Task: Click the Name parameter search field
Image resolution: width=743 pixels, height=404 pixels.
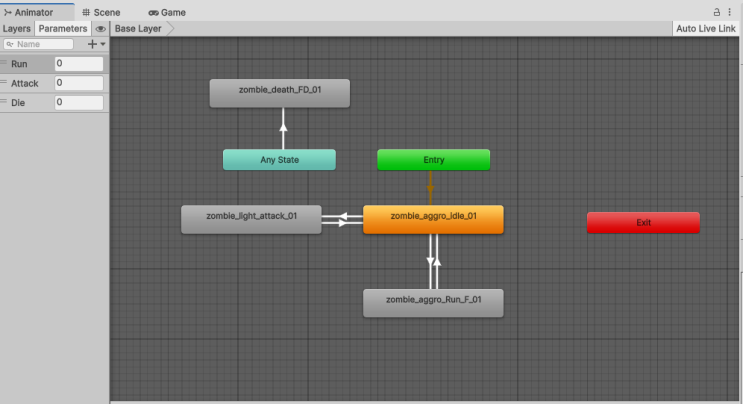Action: (x=38, y=44)
